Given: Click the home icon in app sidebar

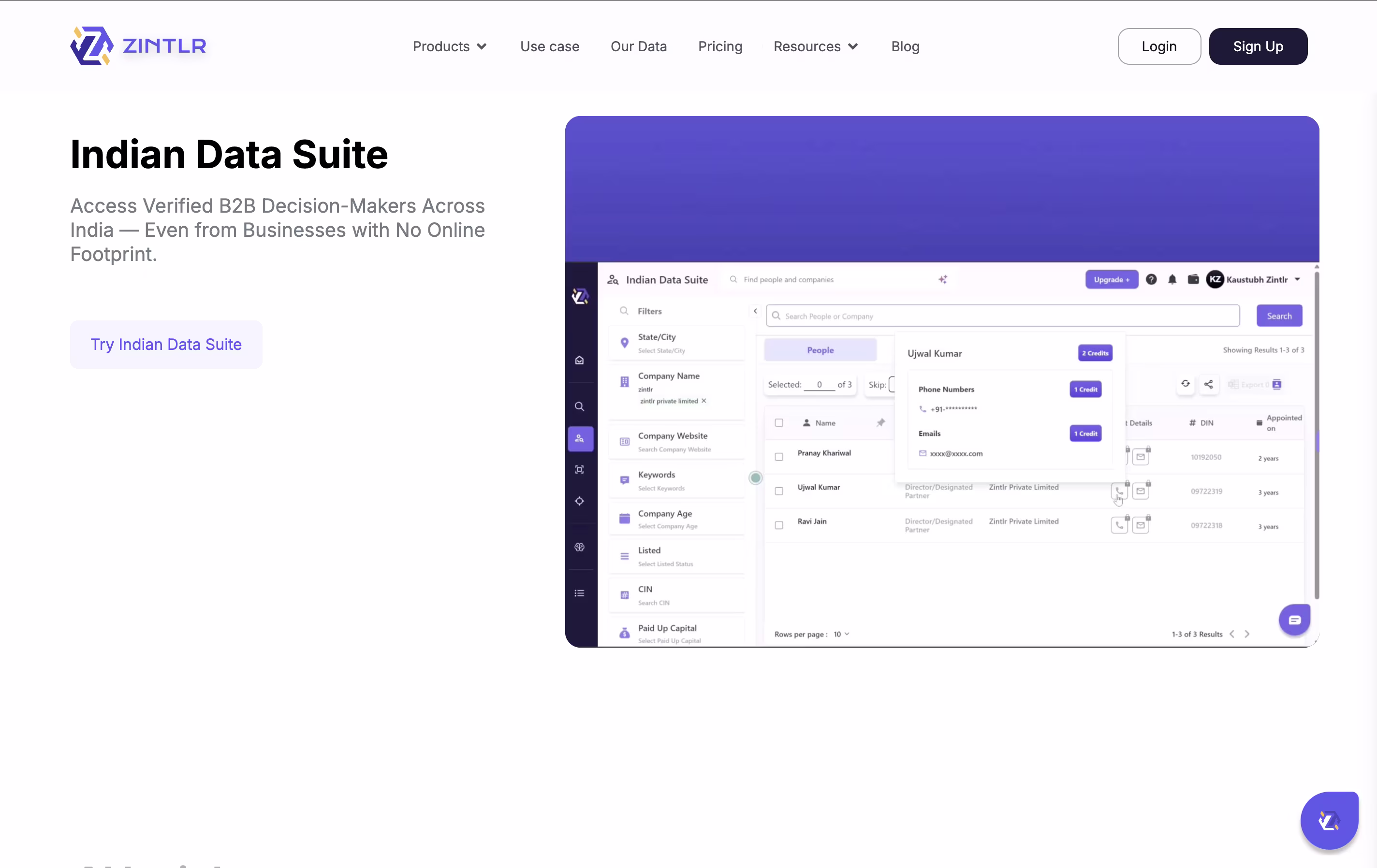Looking at the screenshot, I should (579, 360).
